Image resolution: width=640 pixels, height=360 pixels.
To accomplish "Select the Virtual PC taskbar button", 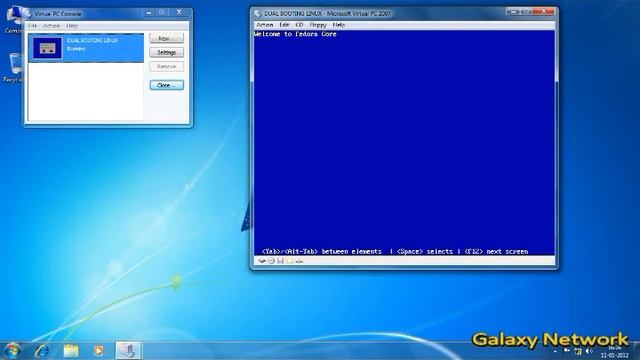I will coord(128,351).
